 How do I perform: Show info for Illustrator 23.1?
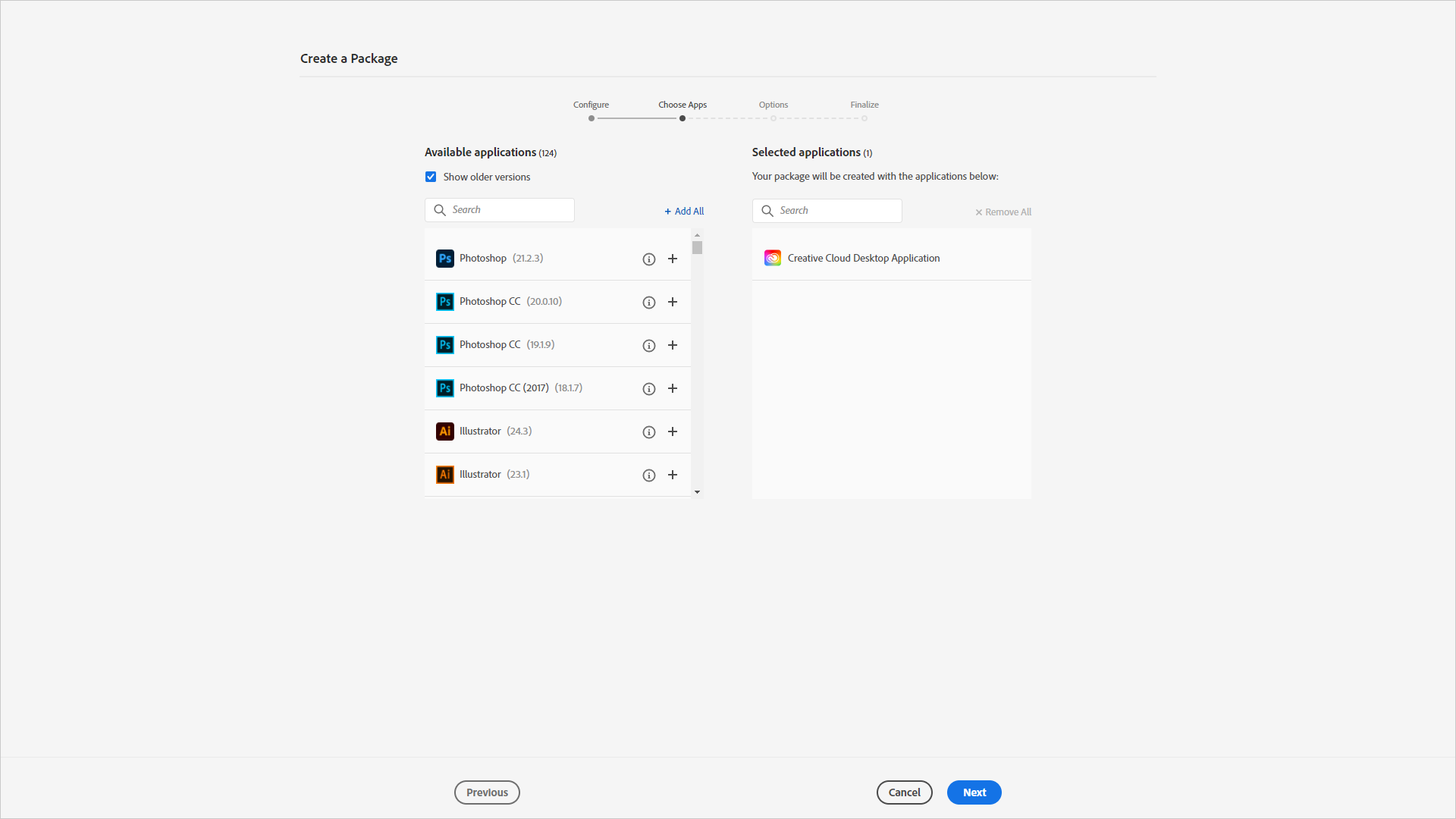tap(649, 475)
